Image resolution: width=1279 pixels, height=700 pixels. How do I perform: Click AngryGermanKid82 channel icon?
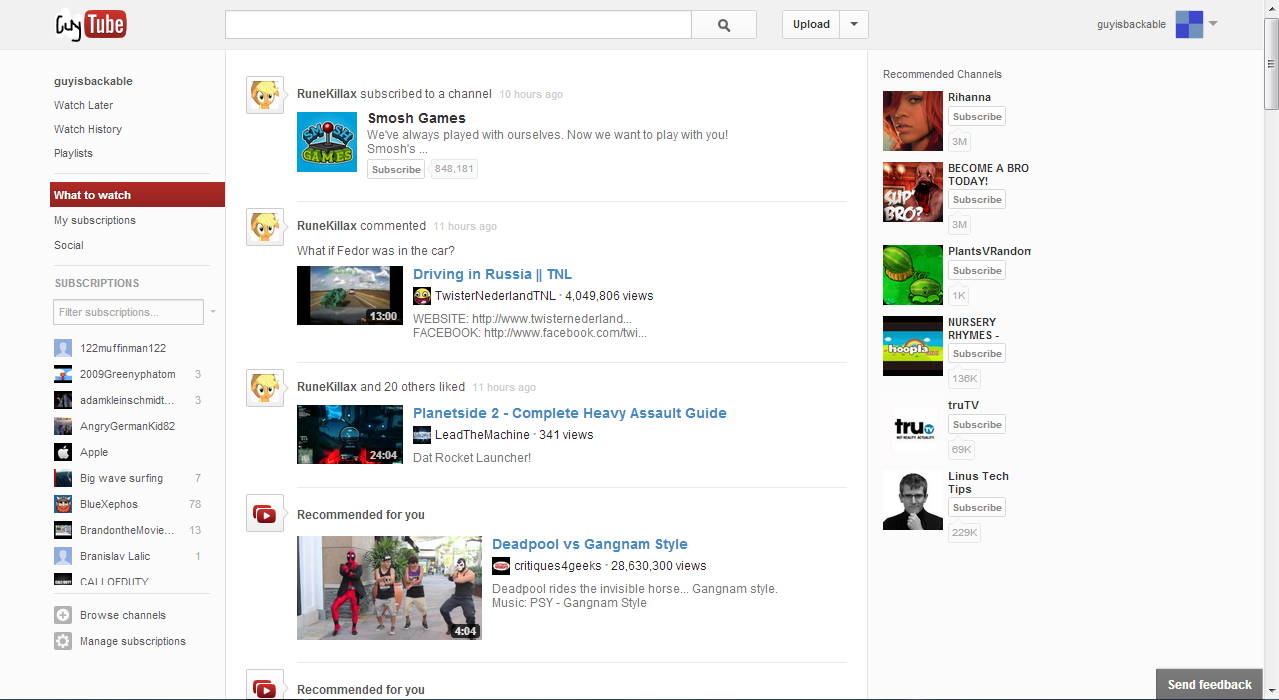click(63, 426)
